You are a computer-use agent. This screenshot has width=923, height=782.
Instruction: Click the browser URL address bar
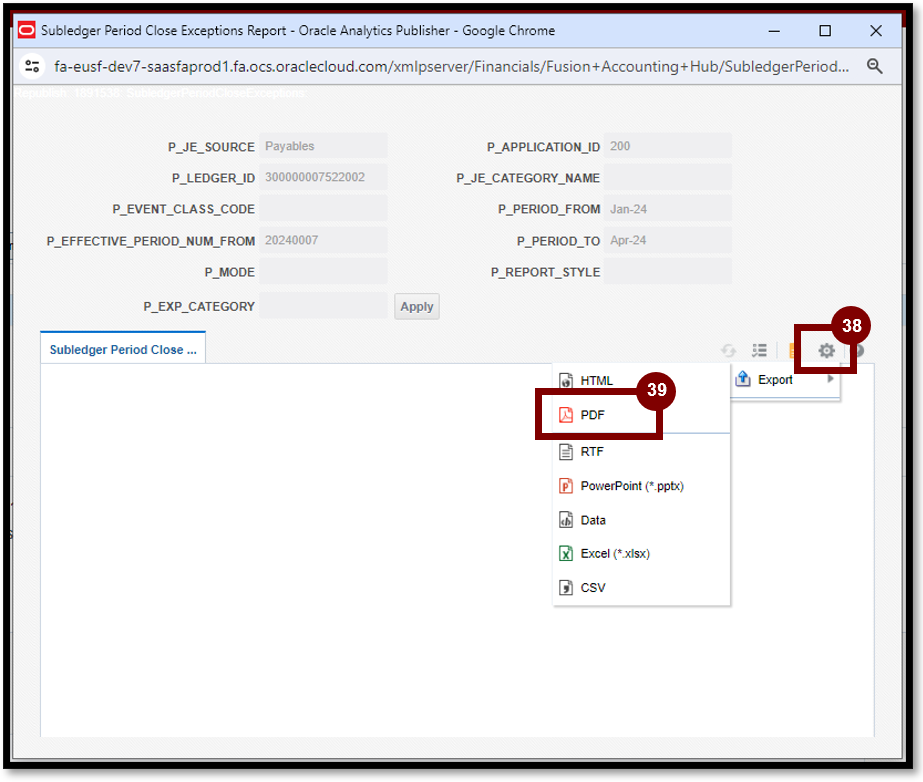pyautogui.click(x=452, y=66)
